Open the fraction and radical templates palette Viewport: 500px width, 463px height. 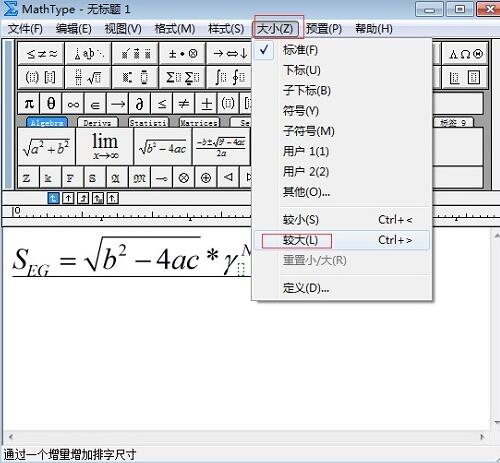tap(88, 77)
